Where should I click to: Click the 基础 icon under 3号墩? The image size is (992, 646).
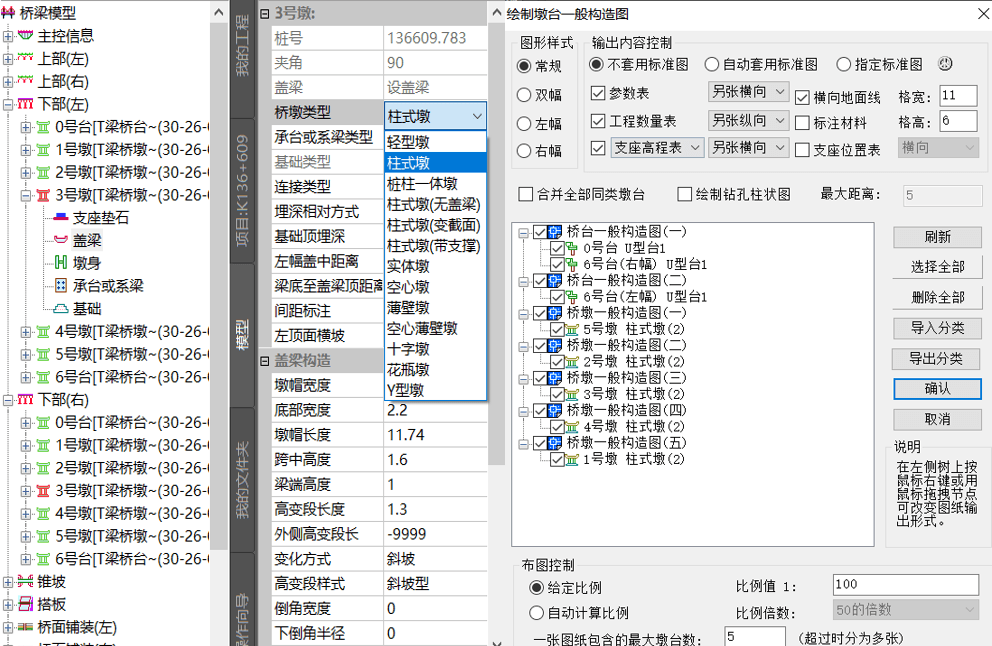[61, 309]
